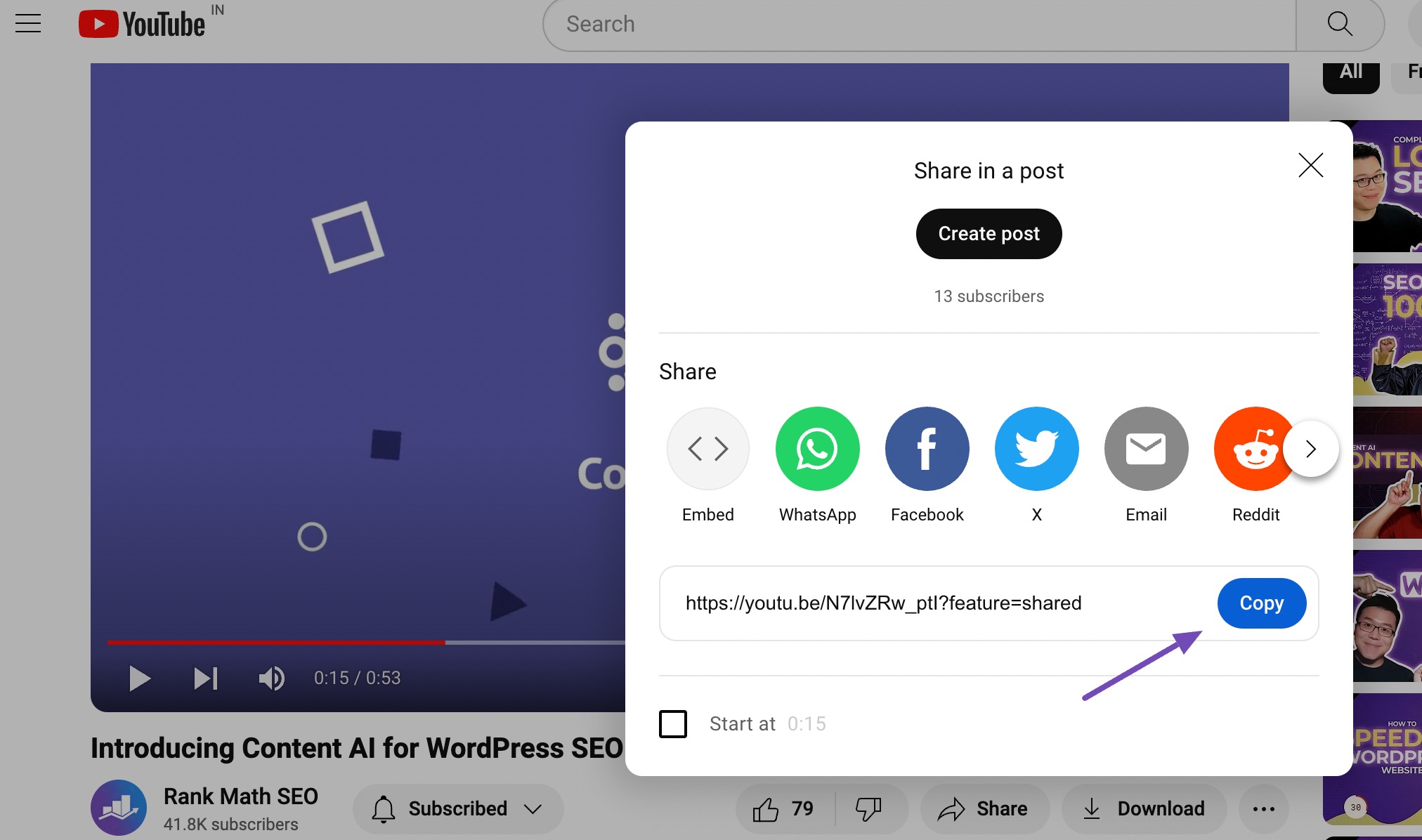Click the search magnifier button

click(x=1340, y=25)
